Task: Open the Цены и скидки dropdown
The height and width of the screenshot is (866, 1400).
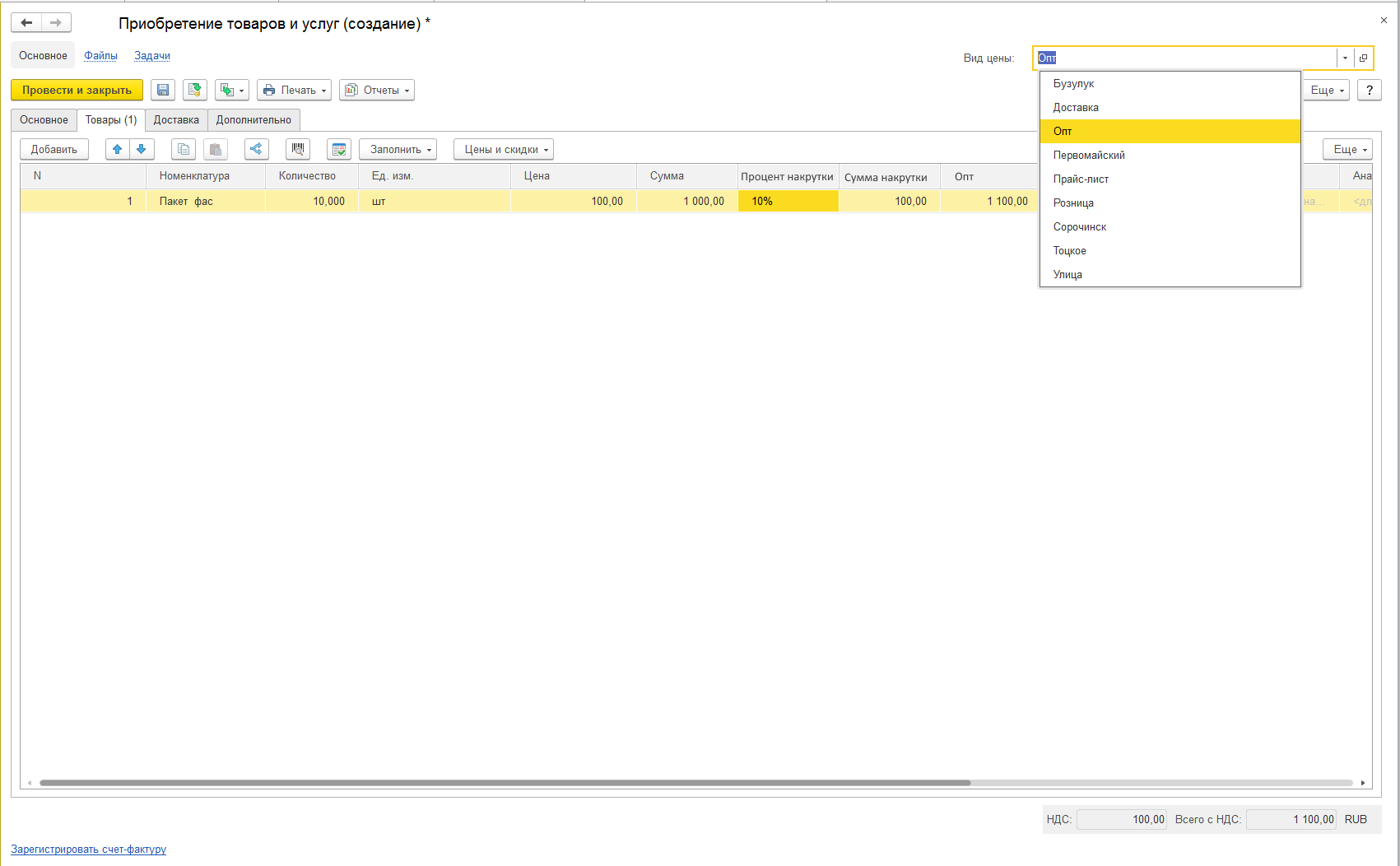Action: coord(503,149)
